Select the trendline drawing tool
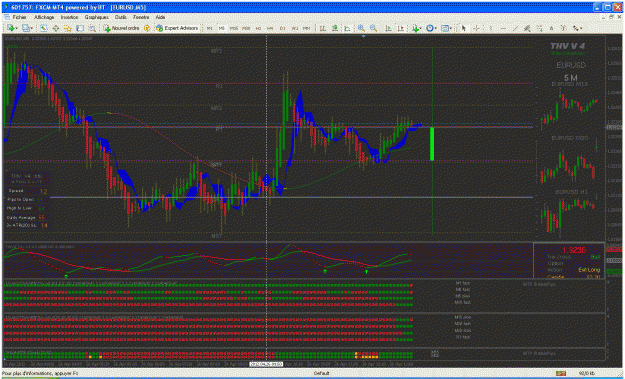The width and height of the screenshot is (625, 379). [515, 28]
